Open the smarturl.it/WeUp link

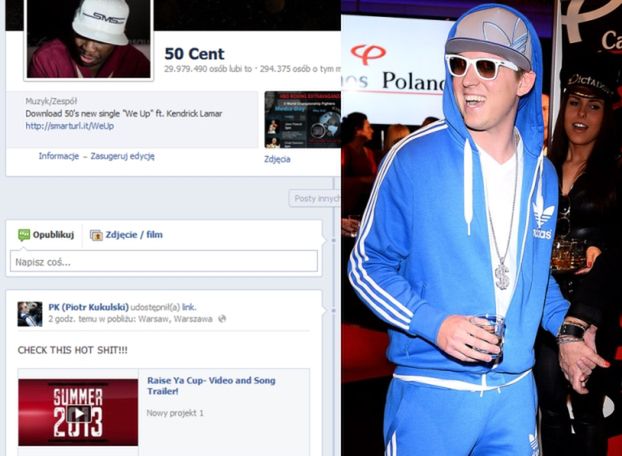point(70,126)
